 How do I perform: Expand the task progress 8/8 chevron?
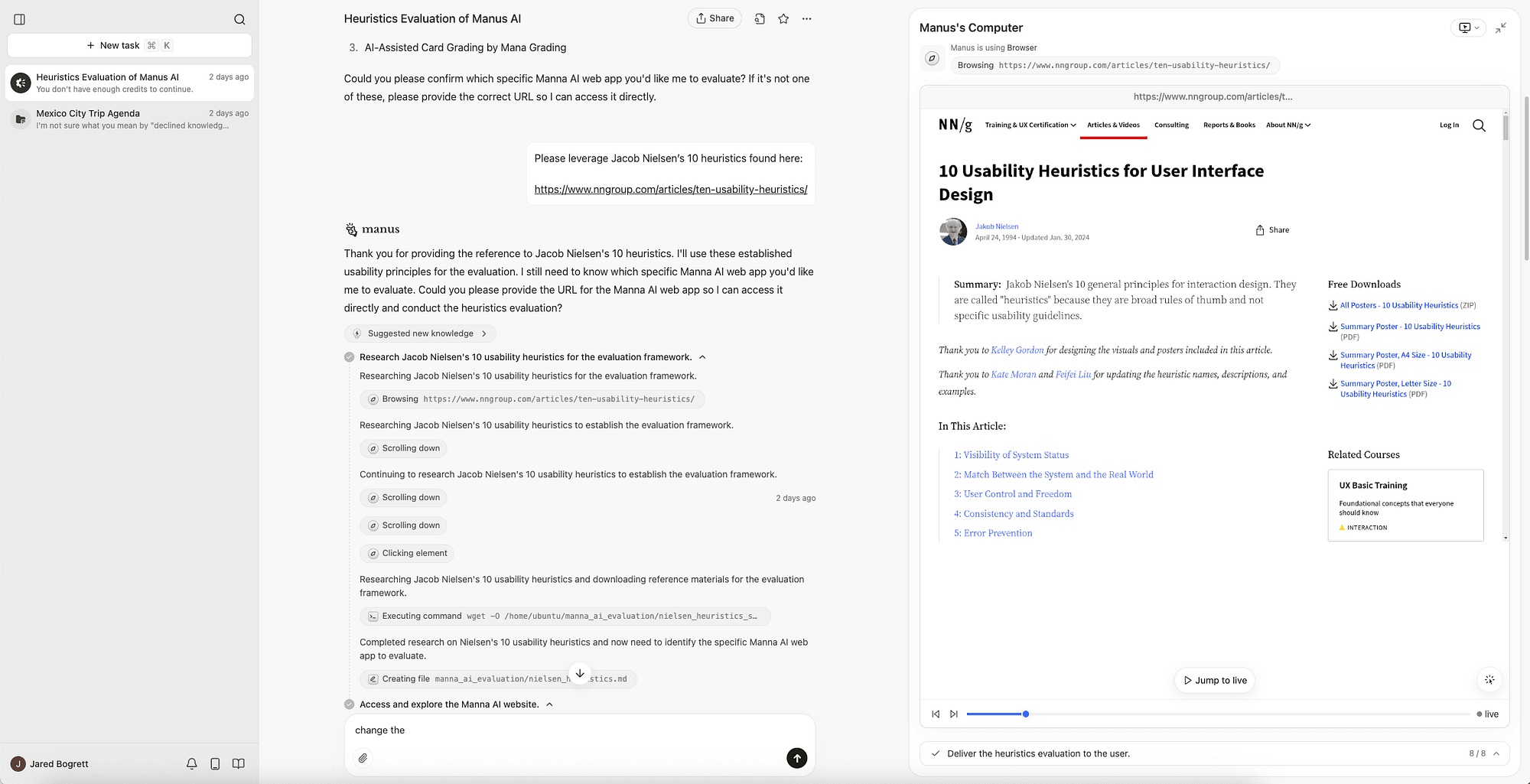(1496, 753)
